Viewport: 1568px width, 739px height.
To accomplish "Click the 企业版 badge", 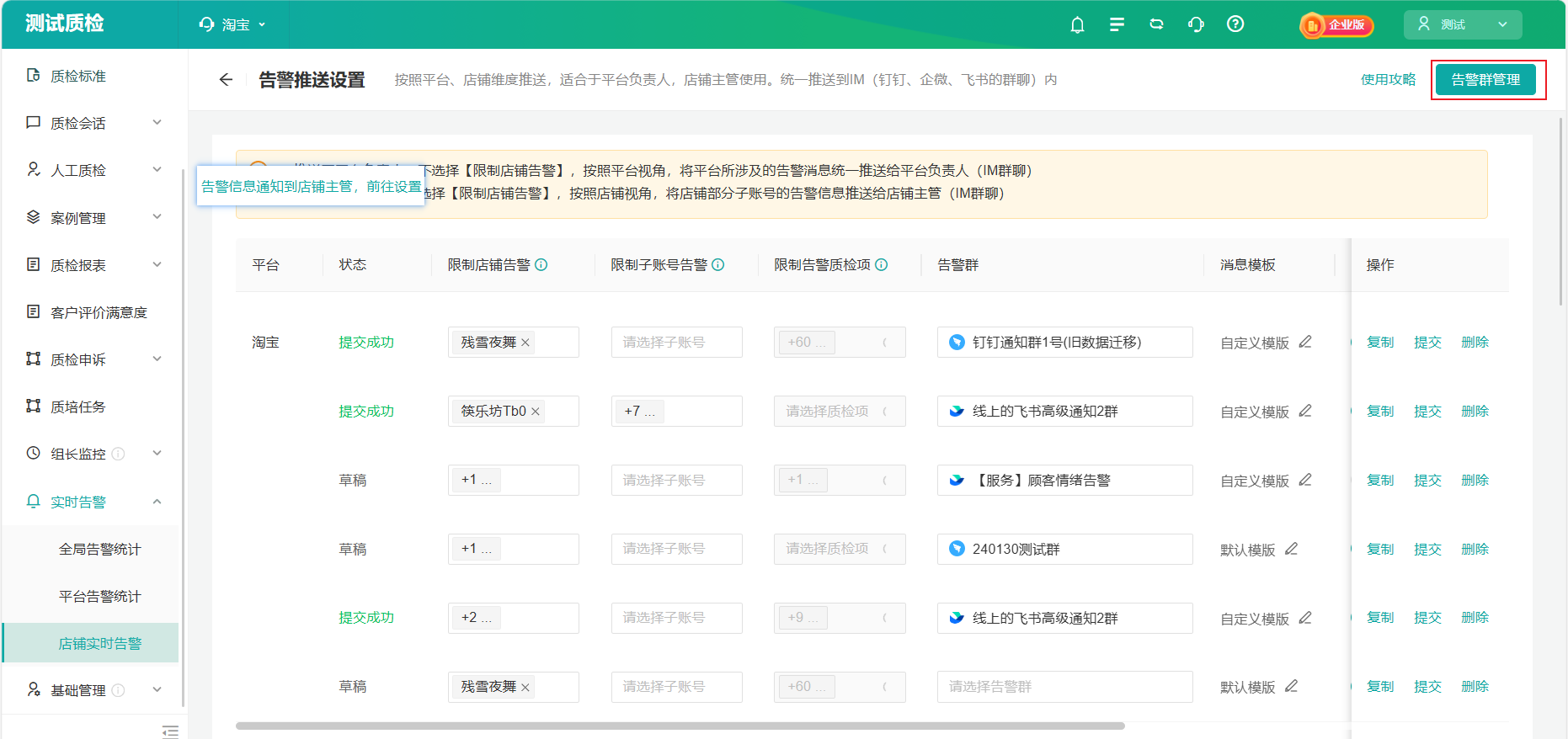I will click(x=1336, y=25).
